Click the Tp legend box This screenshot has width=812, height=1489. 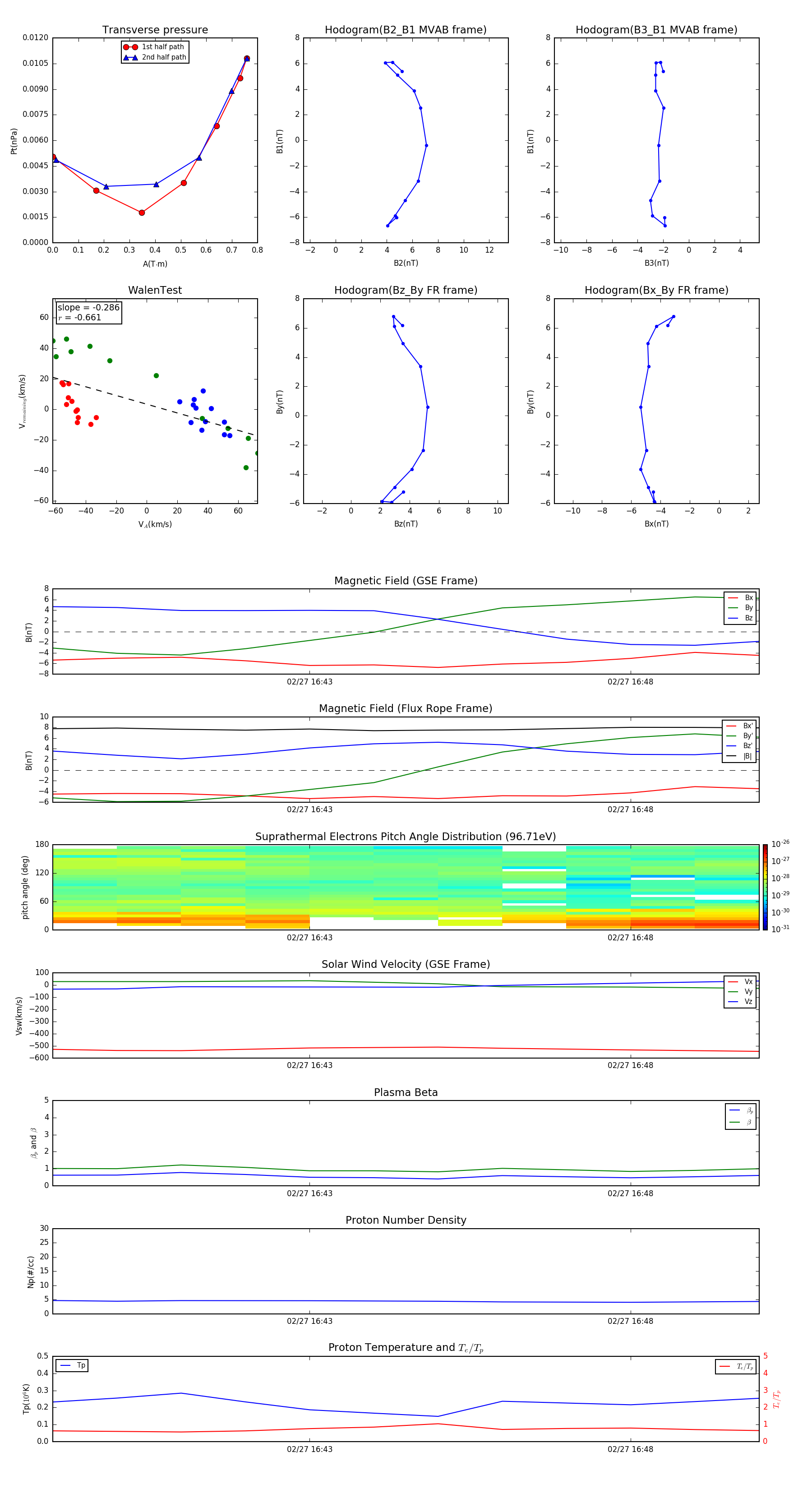[72, 1366]
